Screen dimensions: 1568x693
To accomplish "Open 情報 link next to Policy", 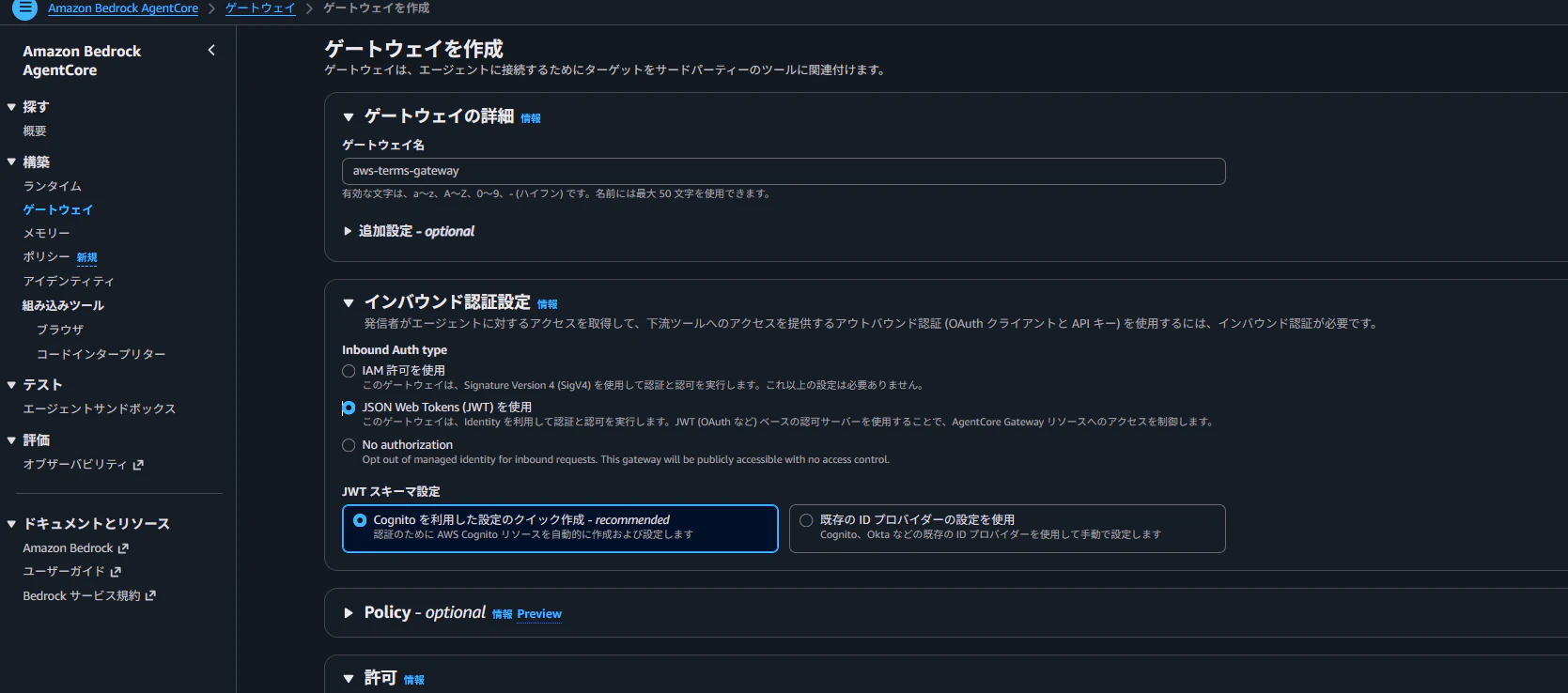I will [503, 614].
